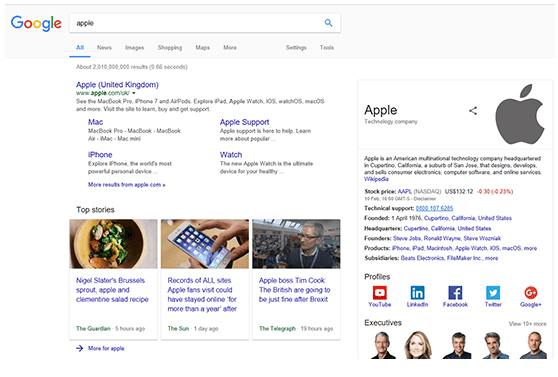Share the Apple knowledge panel
This screenshot has height=377, width=558.
473,111
